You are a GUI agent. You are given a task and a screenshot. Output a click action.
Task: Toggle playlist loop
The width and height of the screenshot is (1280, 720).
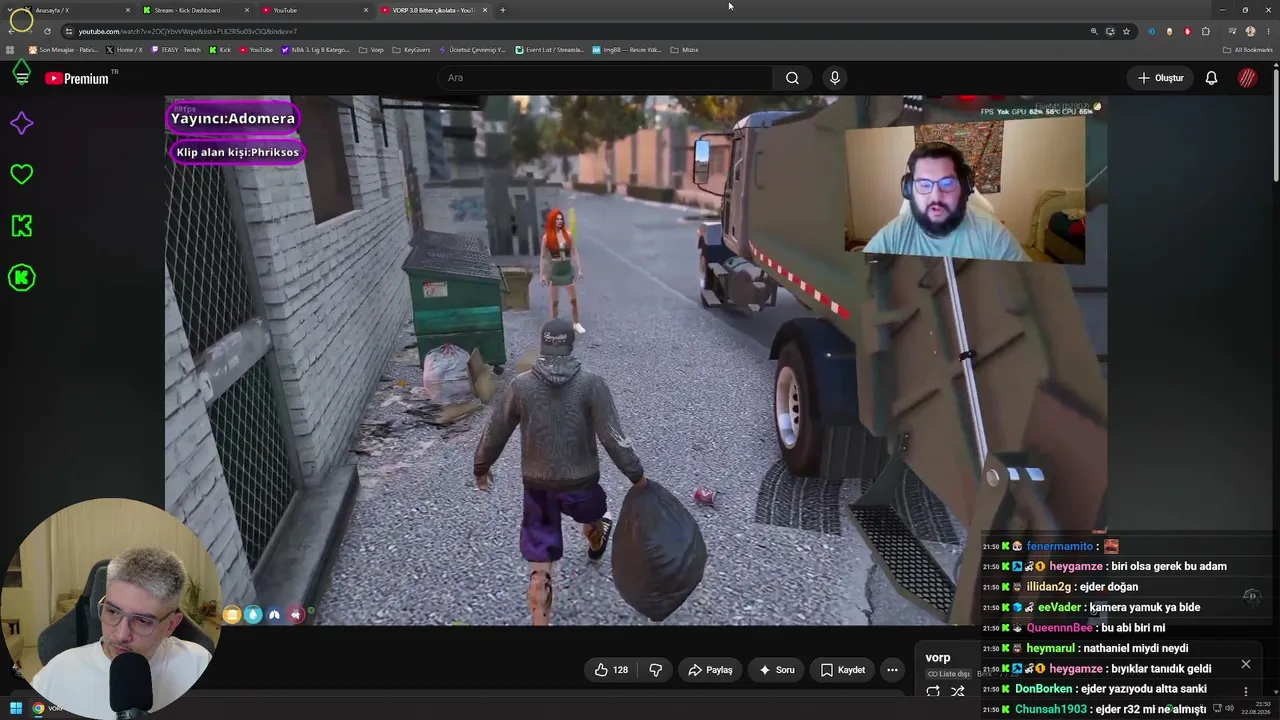[x=933, y=691]
